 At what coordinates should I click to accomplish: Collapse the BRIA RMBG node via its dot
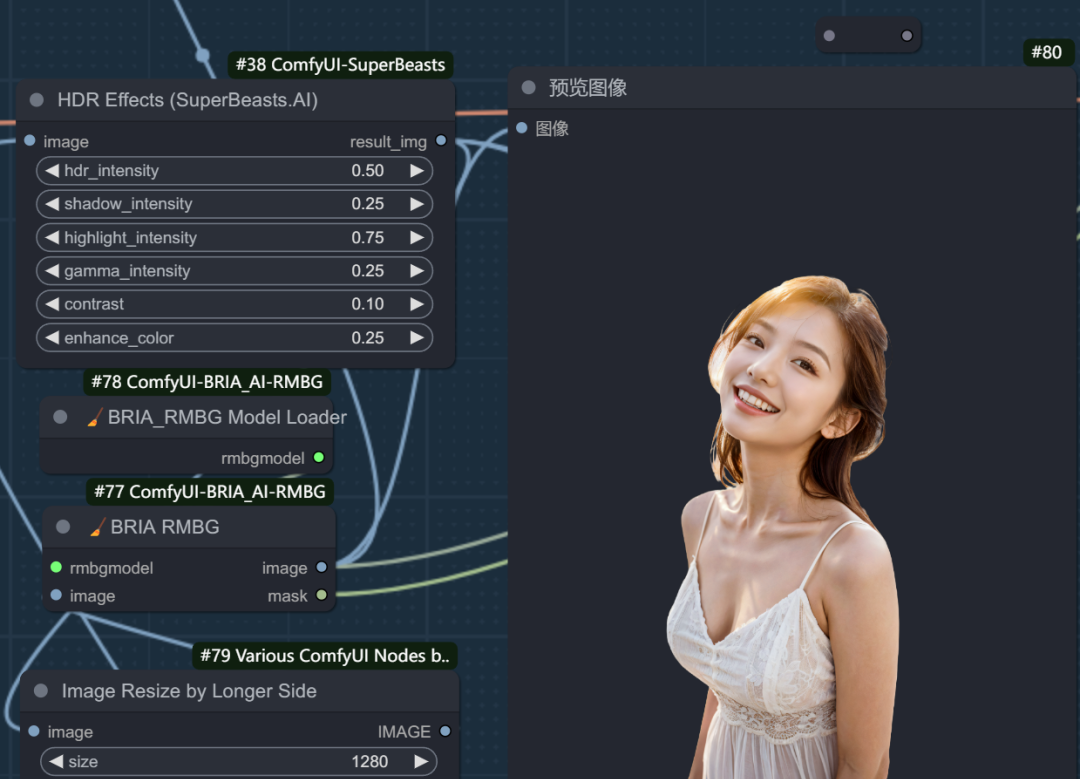coord(63,527)
